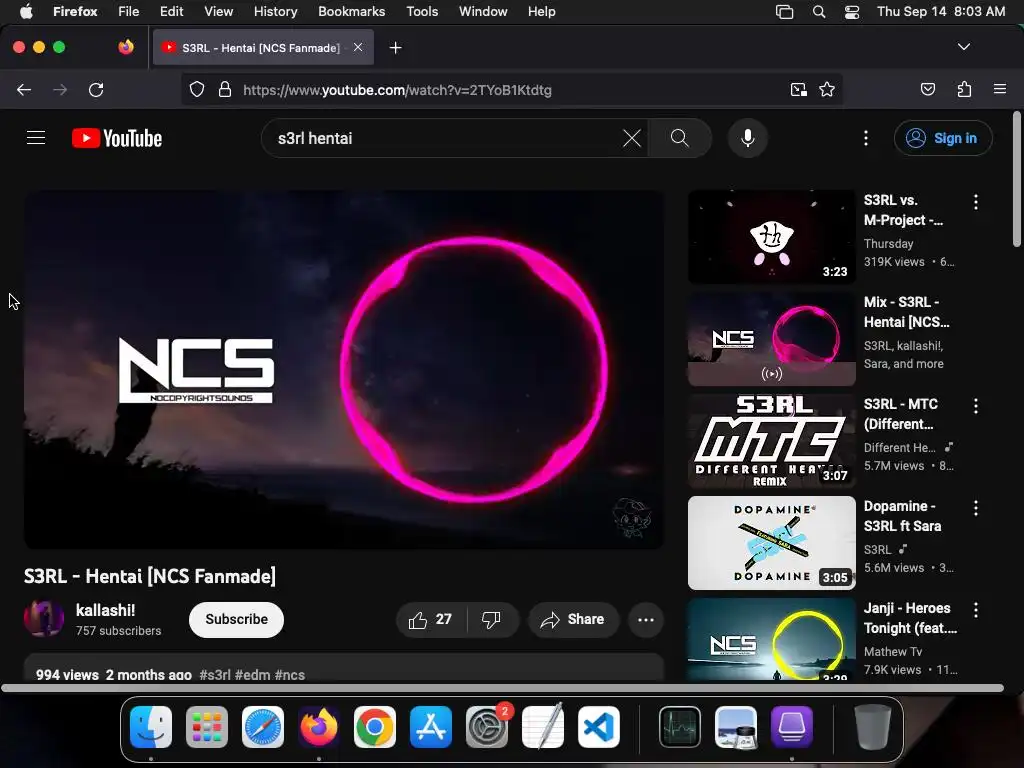Click Dopamine - S3RL ft Sara title
The image size is (1024, 768).
903,516
